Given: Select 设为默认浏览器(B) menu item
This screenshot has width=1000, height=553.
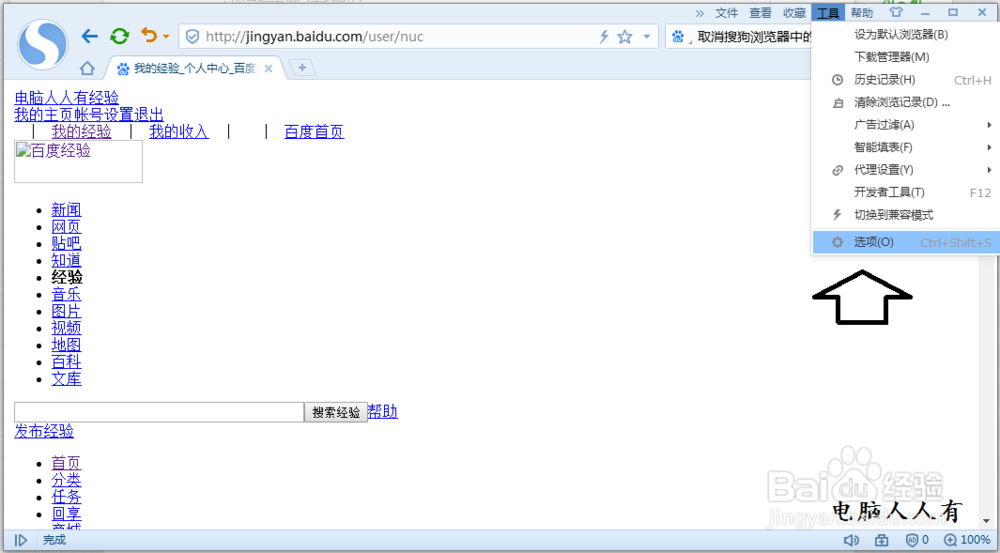Looking at the screenshot, I should click(x=906, y=34).
